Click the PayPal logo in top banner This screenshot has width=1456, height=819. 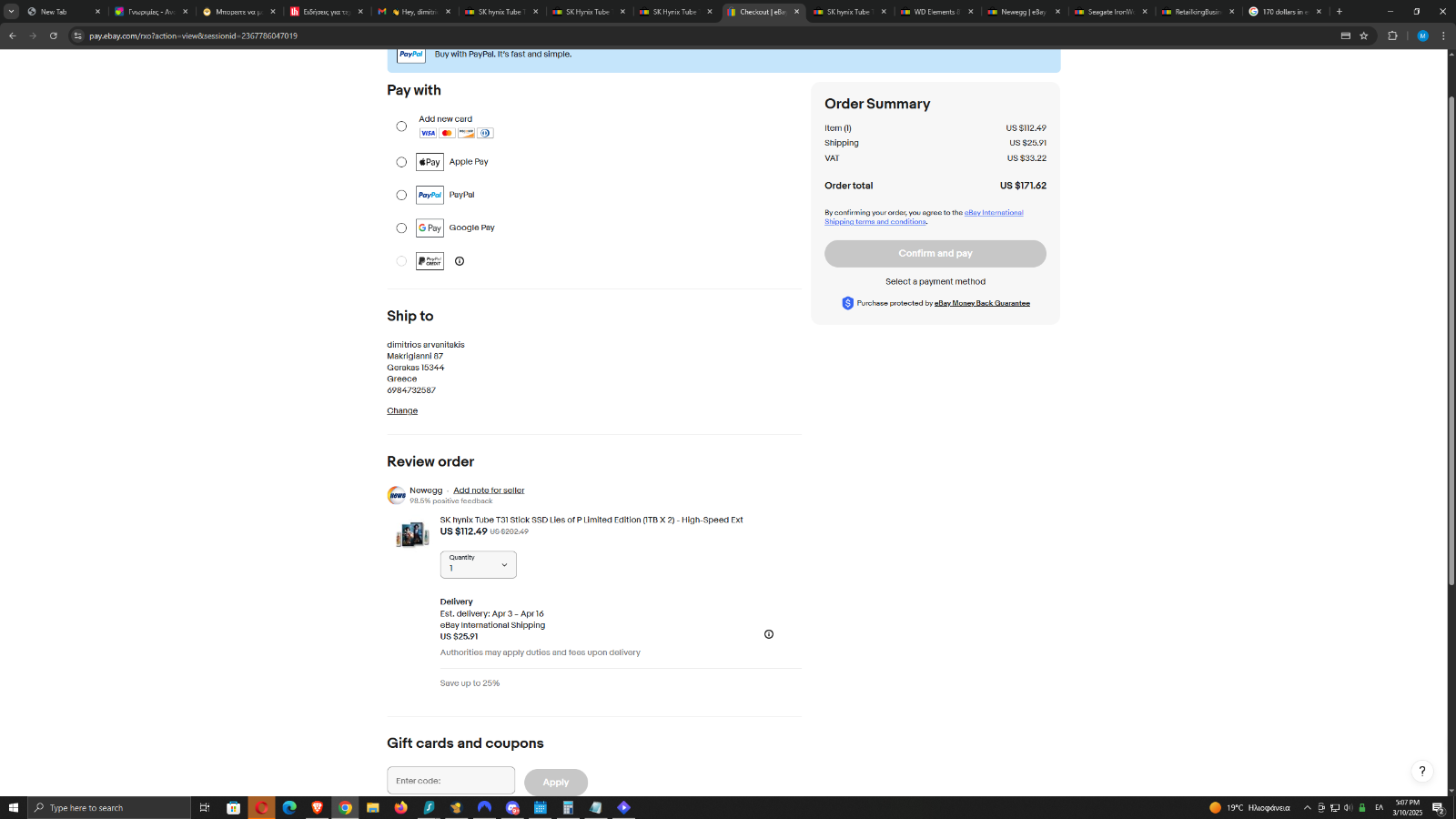411,55
